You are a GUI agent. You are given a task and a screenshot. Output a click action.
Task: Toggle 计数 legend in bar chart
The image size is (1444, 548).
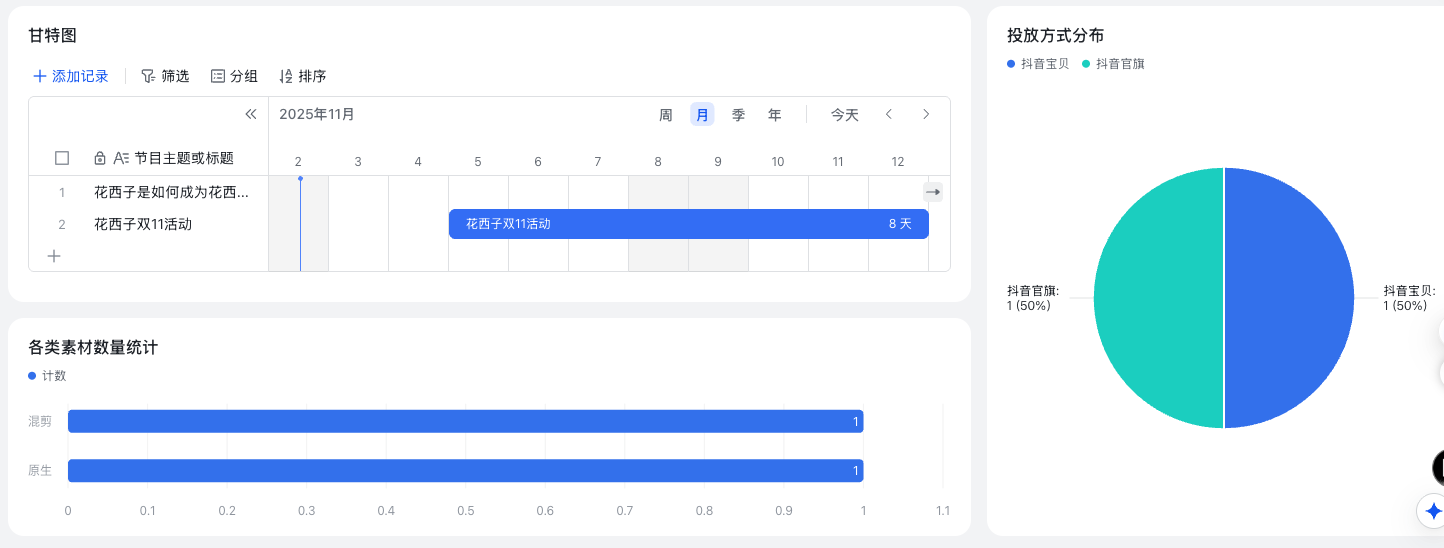pyautogui.click(x=48, y=376)
